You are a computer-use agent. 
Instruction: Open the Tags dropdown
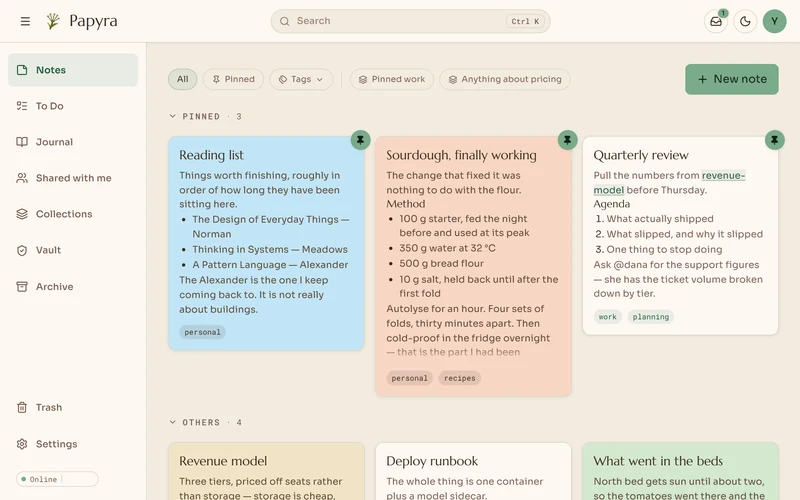click(x=301, y=80)
